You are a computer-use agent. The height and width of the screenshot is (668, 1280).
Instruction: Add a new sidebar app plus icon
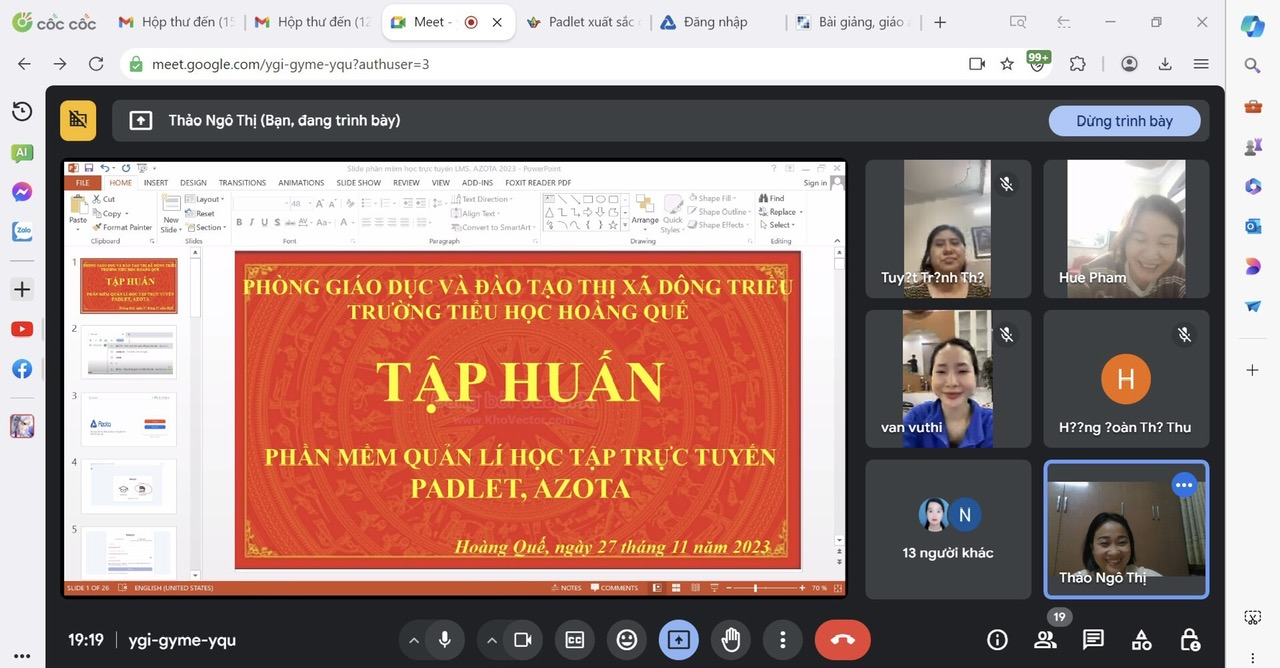[22, 289]
